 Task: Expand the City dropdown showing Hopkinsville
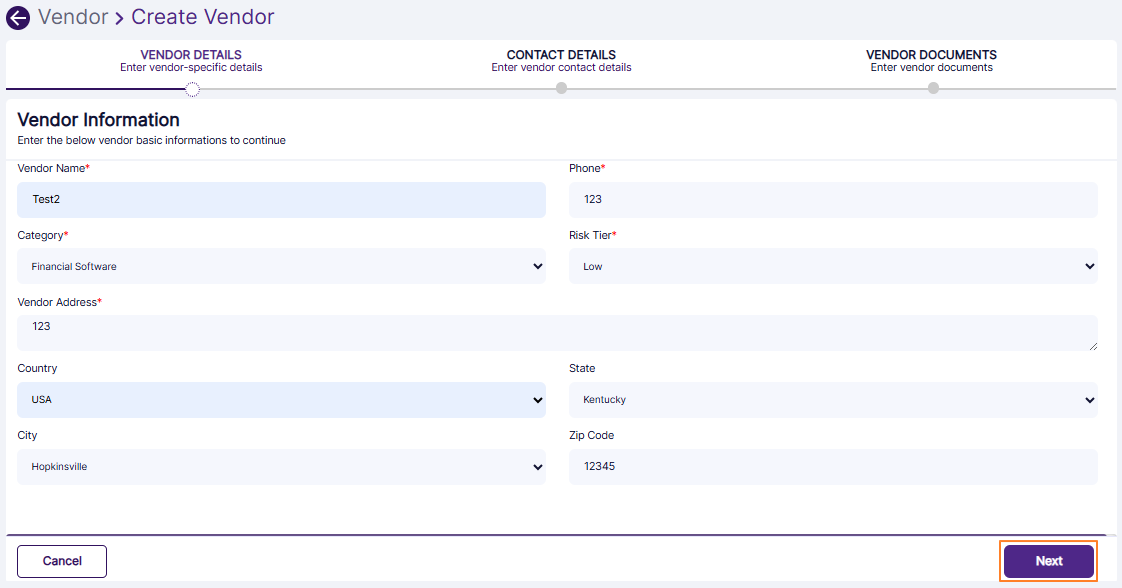tap(281, 467)
